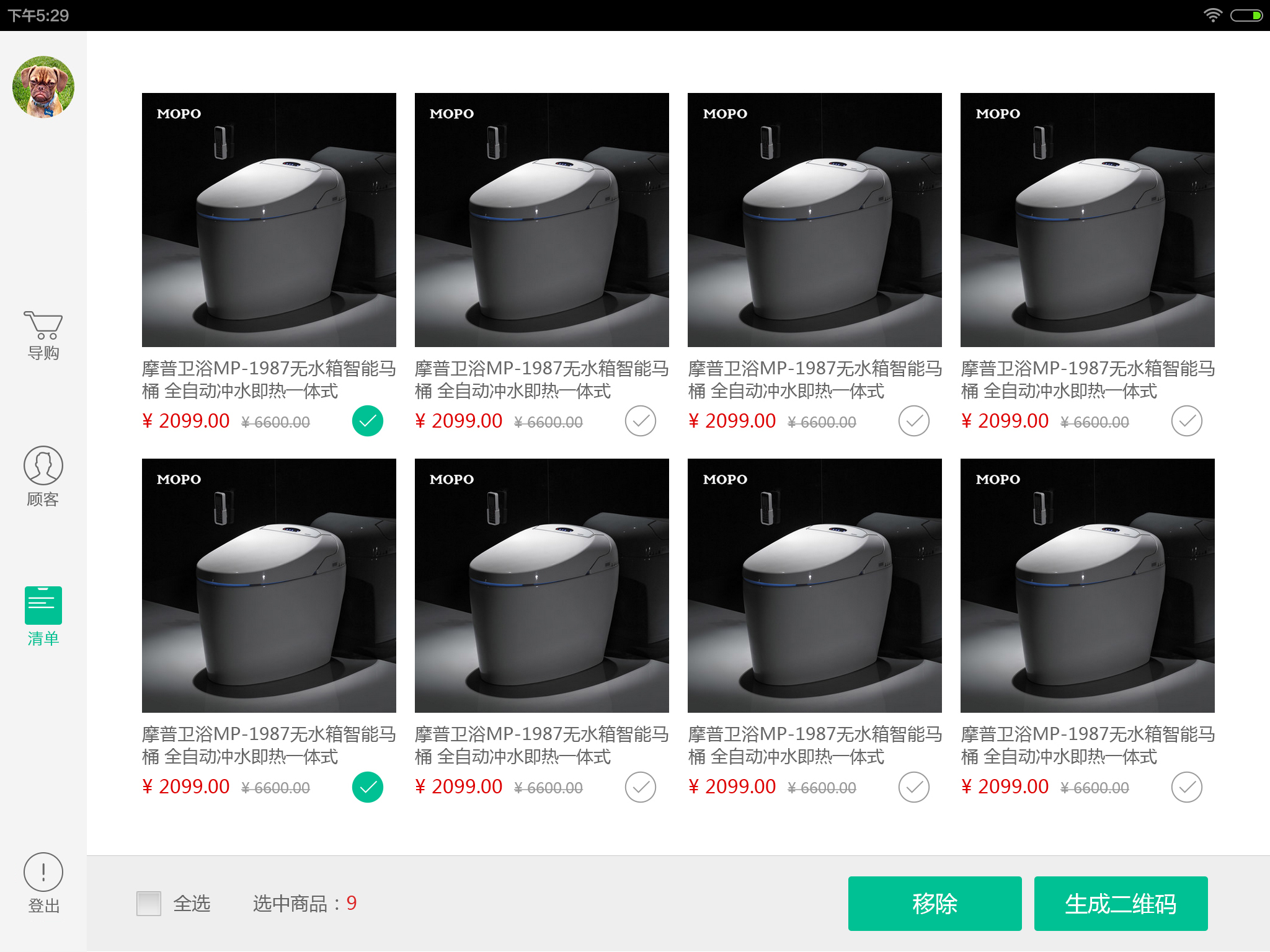Click ¥ 2099.00 price of first top-row product
Screen dimensions: 1270x952
pos(186,421)
